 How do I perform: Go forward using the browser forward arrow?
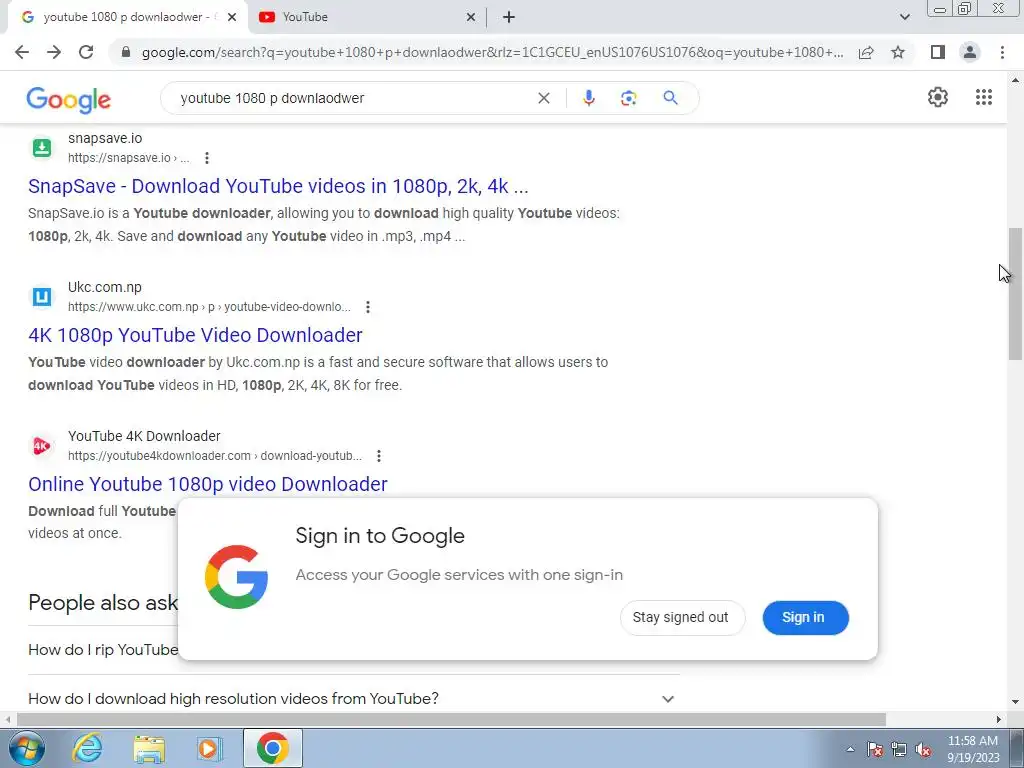click(54, 52)
